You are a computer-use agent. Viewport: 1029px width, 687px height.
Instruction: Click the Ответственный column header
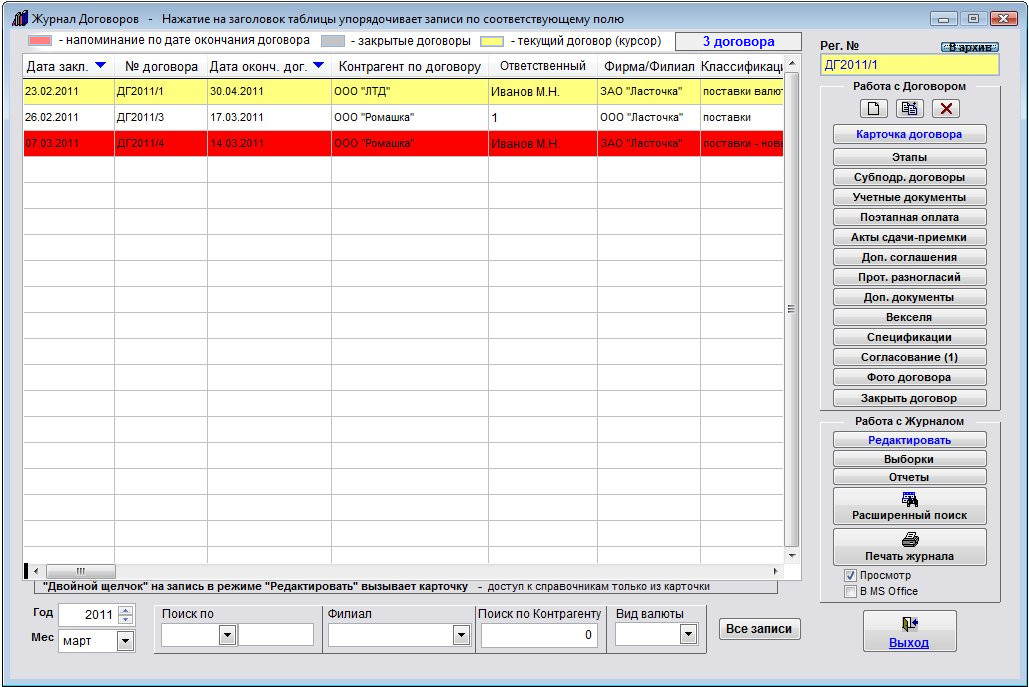pyautogui.click(x=542, y=67)
